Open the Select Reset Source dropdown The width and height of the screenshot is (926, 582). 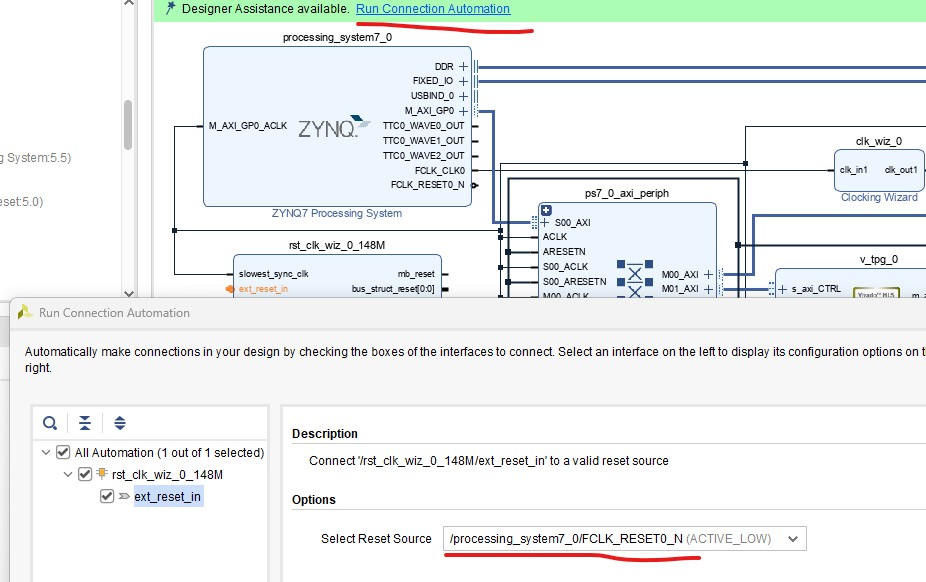(793, 539)
